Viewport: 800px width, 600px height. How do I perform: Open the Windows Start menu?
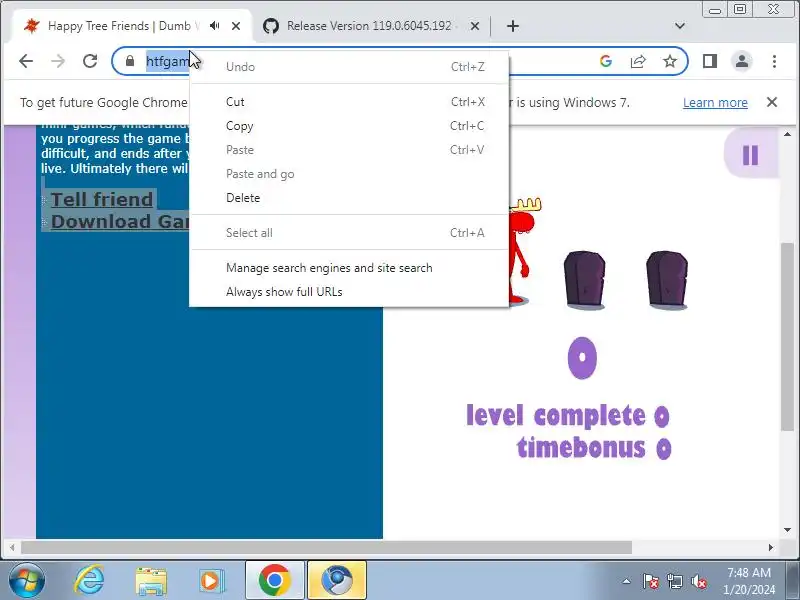(x=26, y=581)
